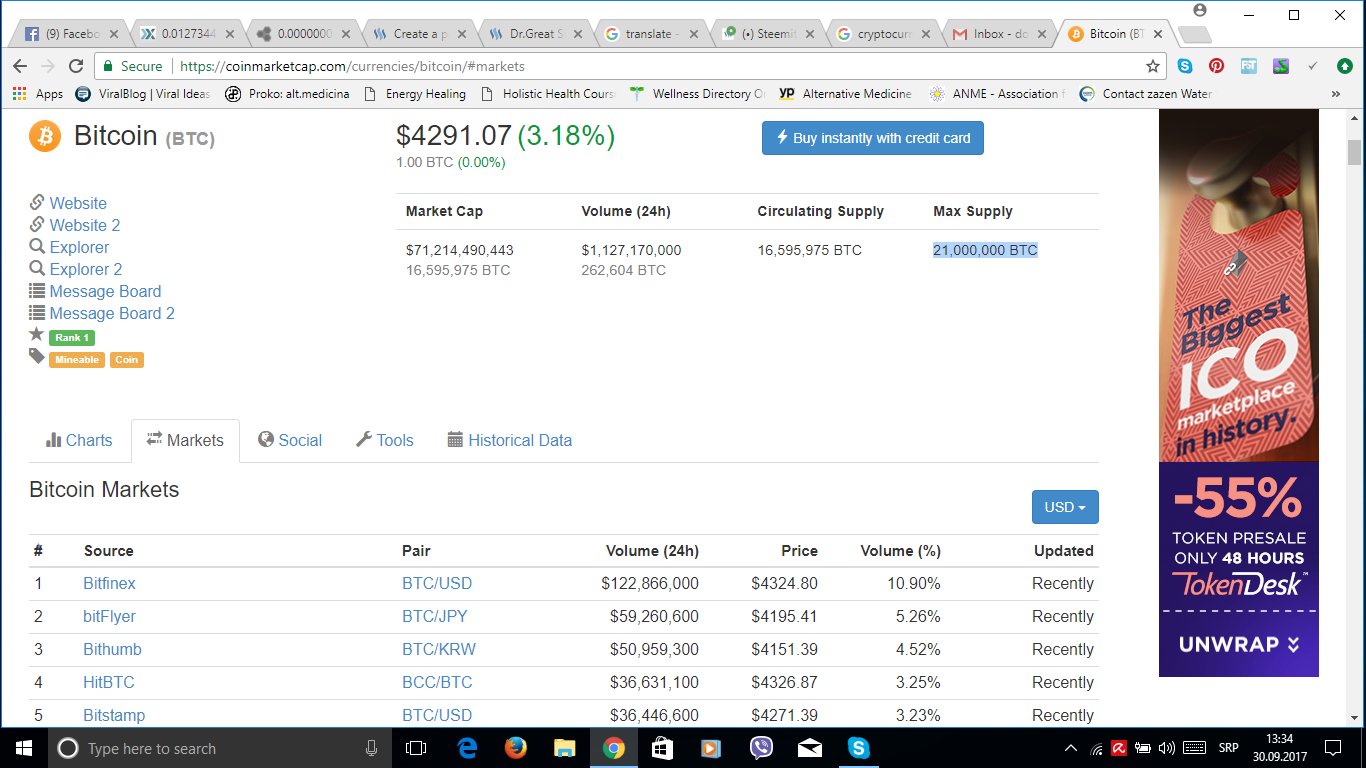Open the Chrome profile avatar icon

click(x=1200, y=10)
